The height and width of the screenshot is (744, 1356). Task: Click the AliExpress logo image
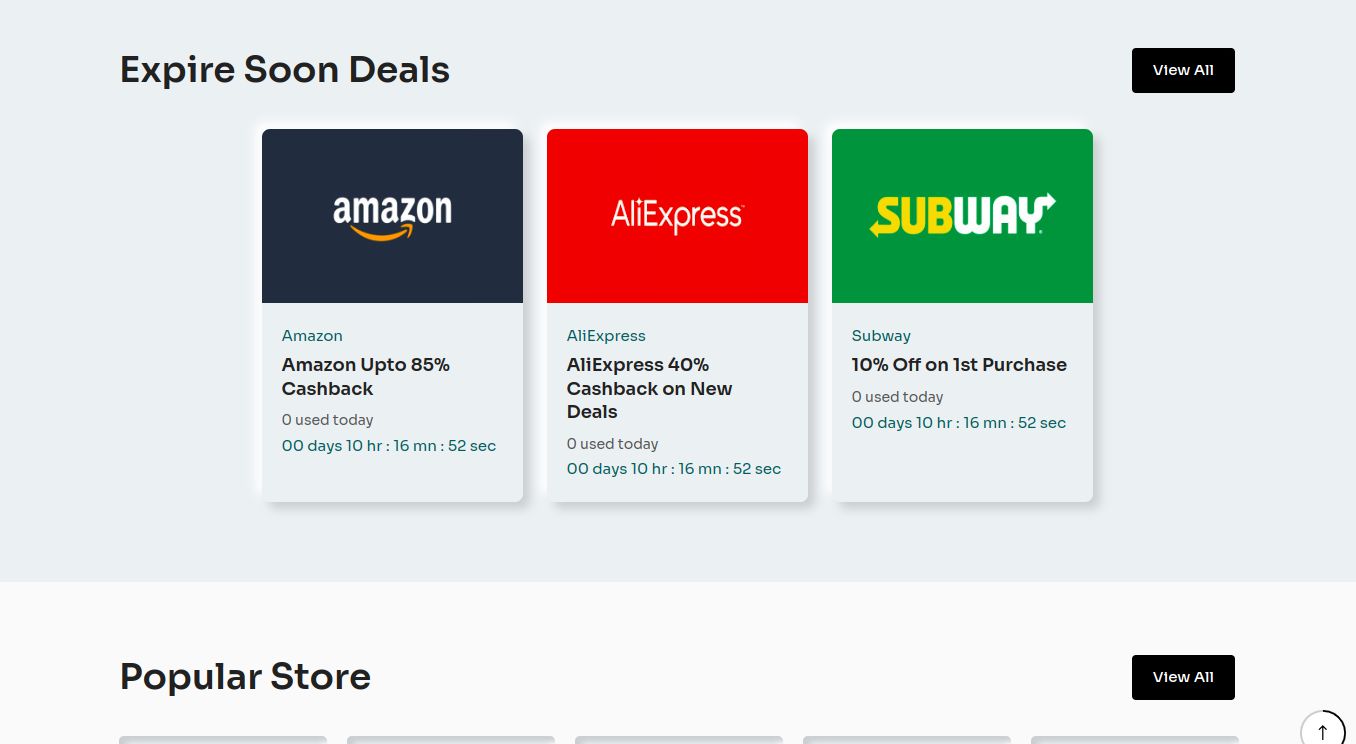point(677,215)
